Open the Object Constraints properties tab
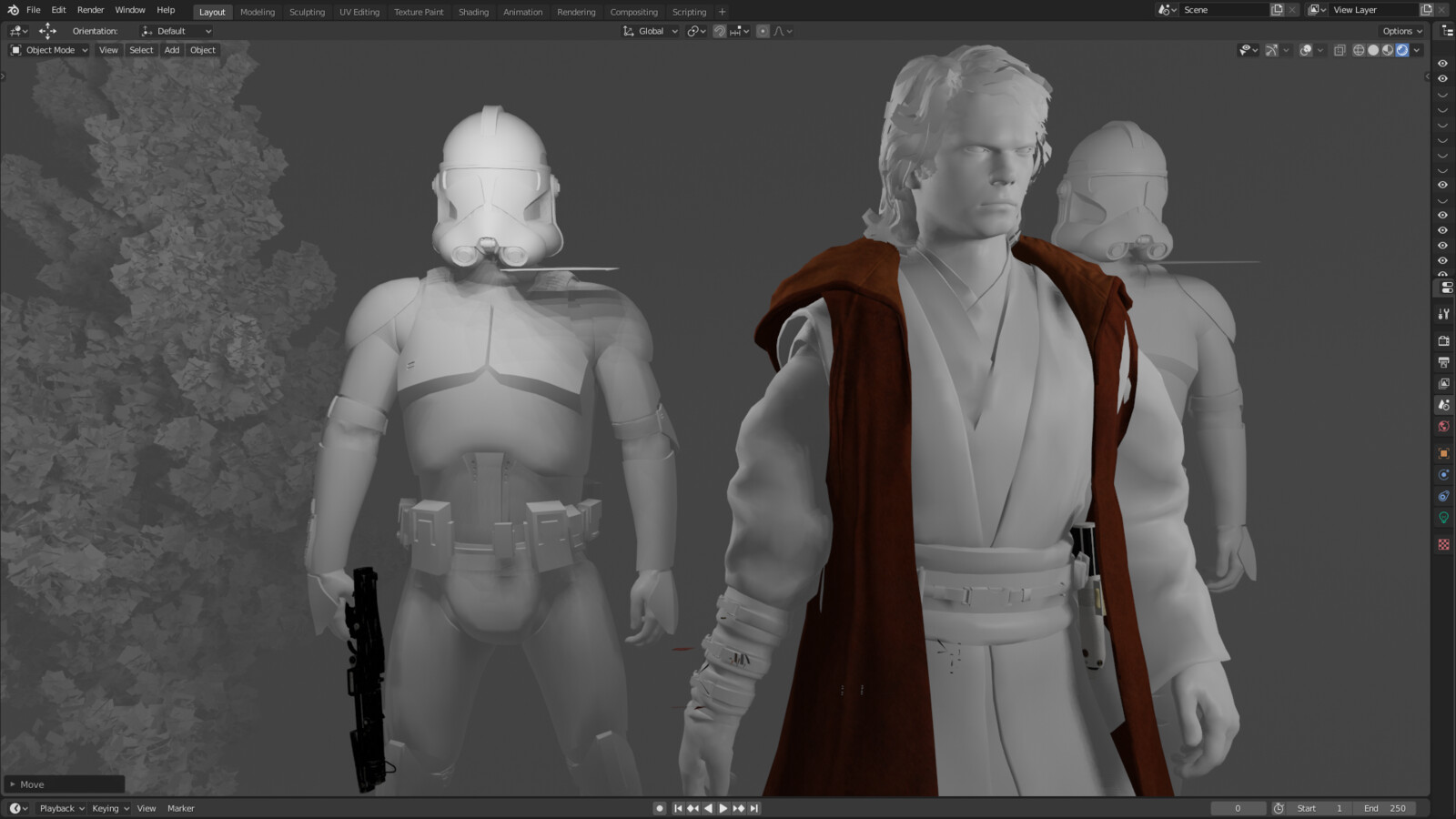 [1443, 496]
